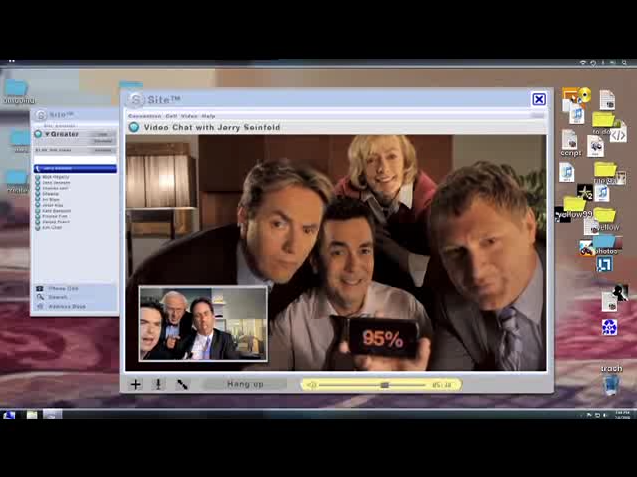The width and height of the screenshot is (637, 477).
Task: Adjust the yellow volume slider handle
Action: point(384,385)
